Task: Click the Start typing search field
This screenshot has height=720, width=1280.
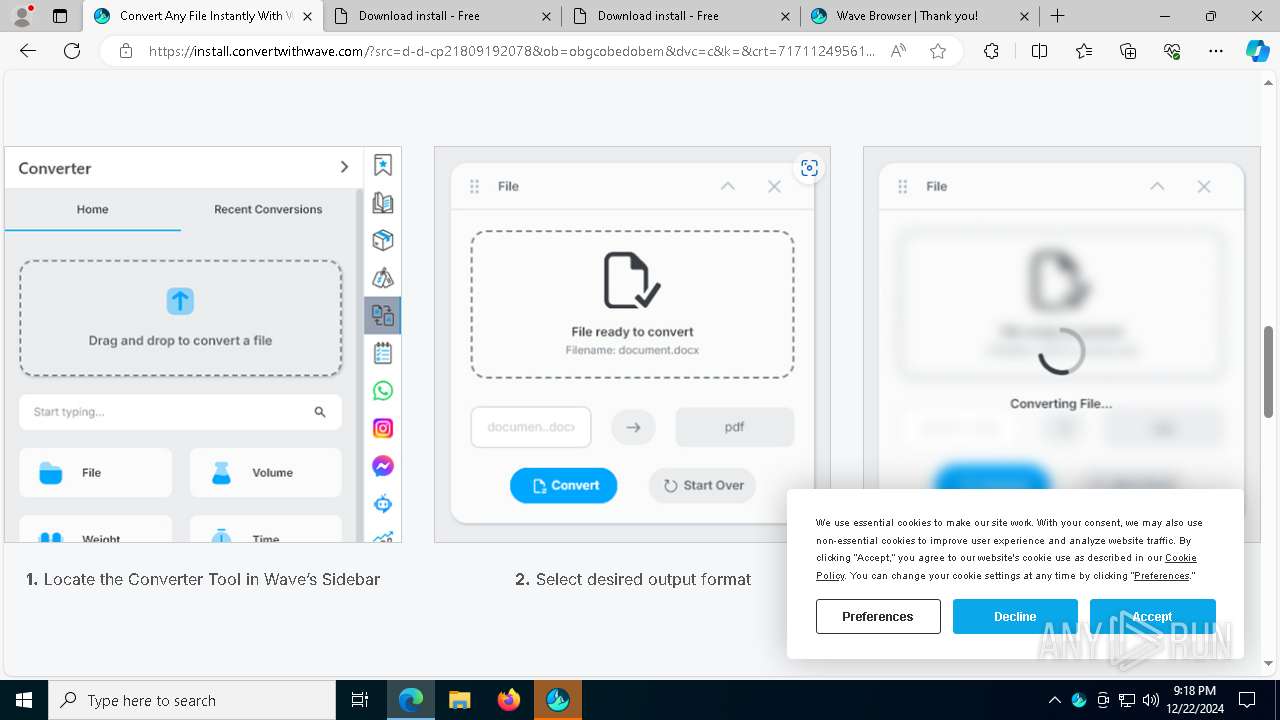Action: click(180, 412)
